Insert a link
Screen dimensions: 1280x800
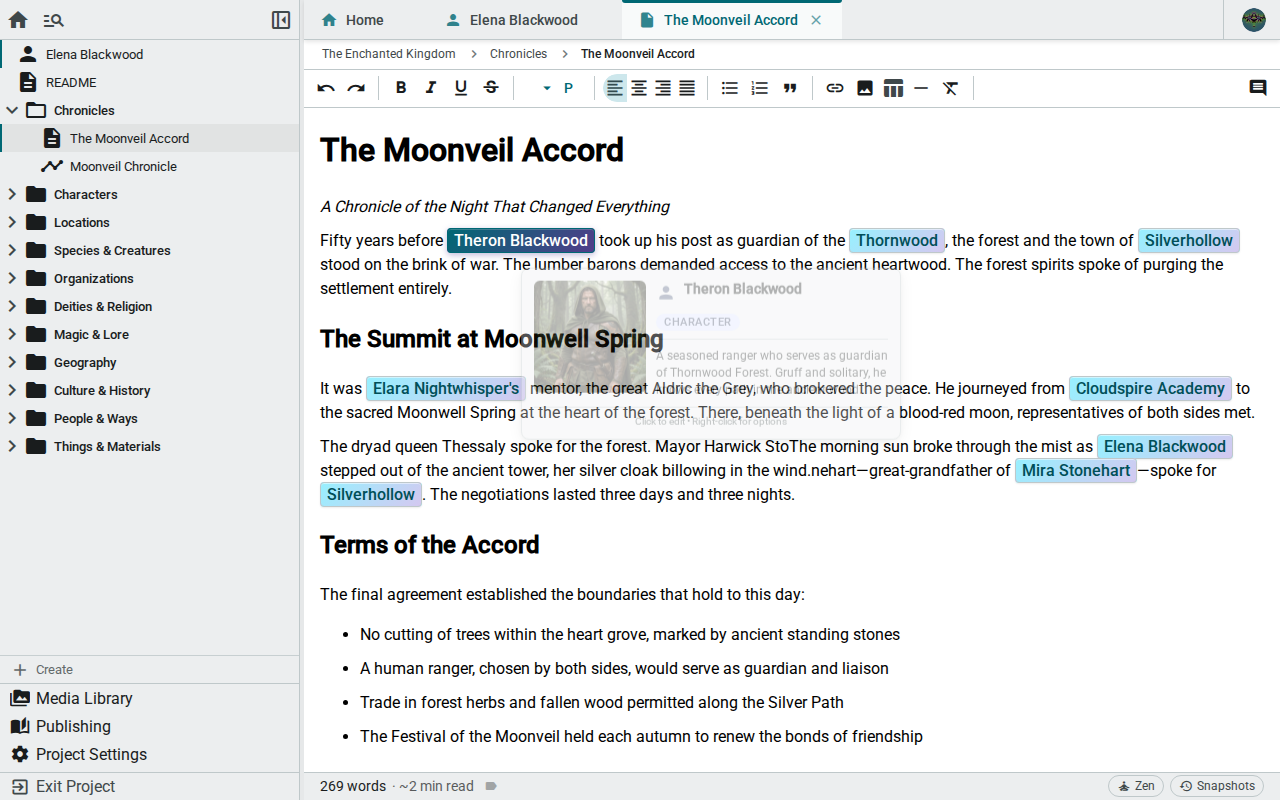(835, 88)
